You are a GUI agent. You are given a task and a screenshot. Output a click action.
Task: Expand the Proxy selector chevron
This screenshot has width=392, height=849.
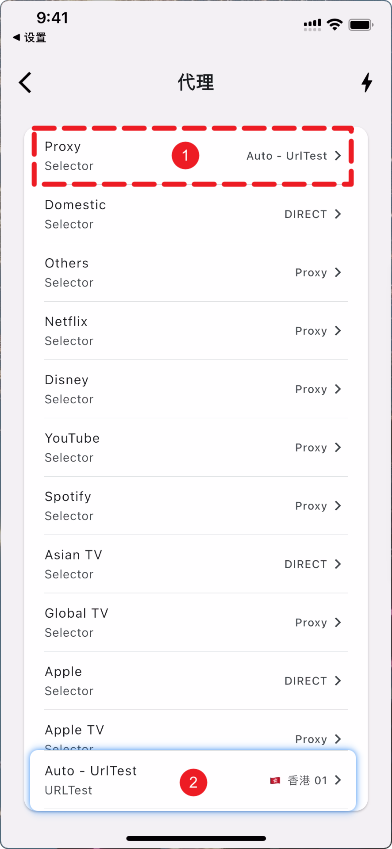(x=338, y=156)
